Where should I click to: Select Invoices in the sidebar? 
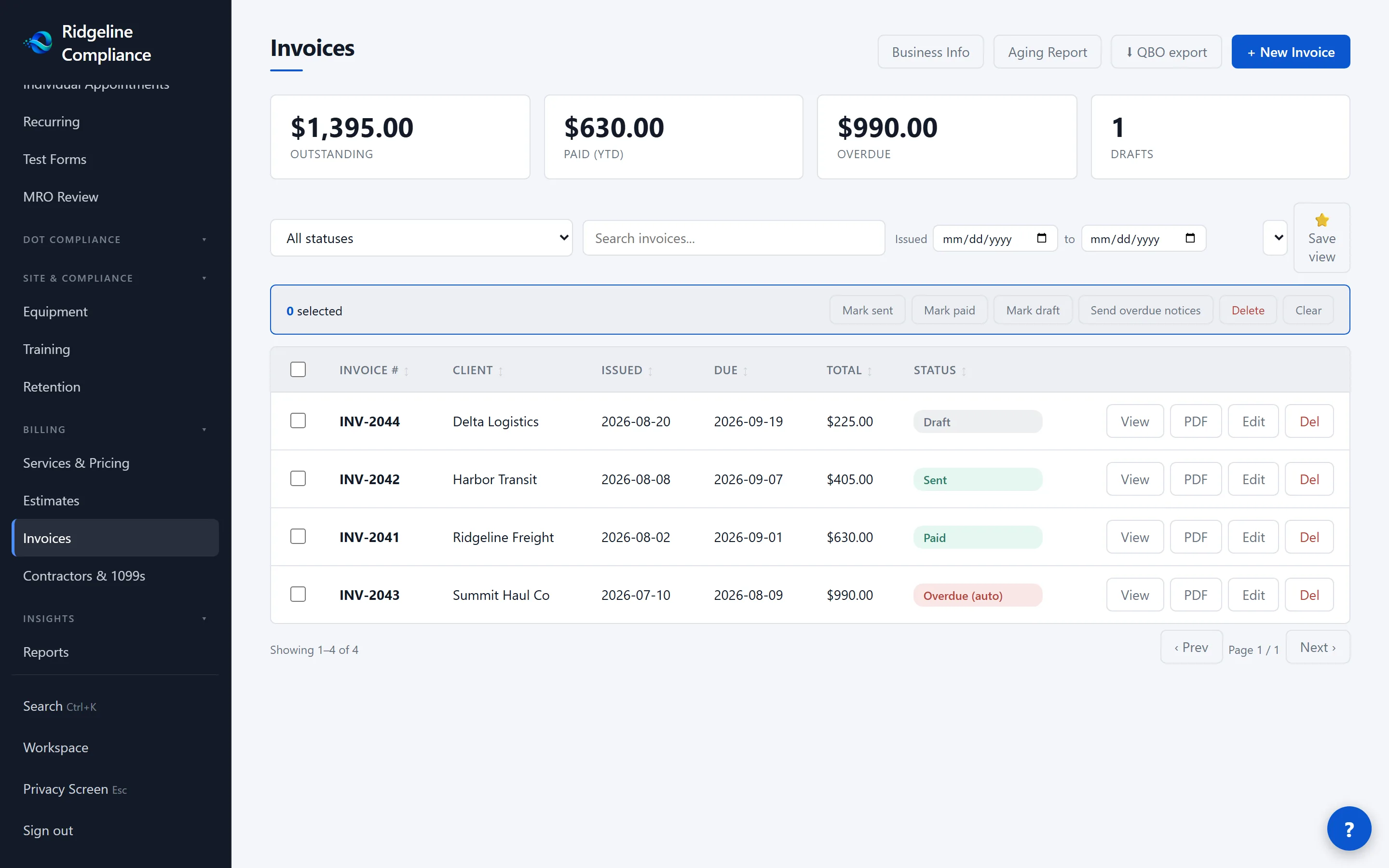(x=115, y=538)
